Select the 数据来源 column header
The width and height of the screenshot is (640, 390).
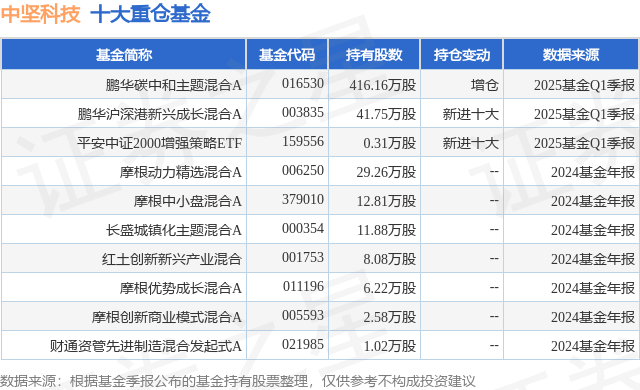tap(571, 55)
